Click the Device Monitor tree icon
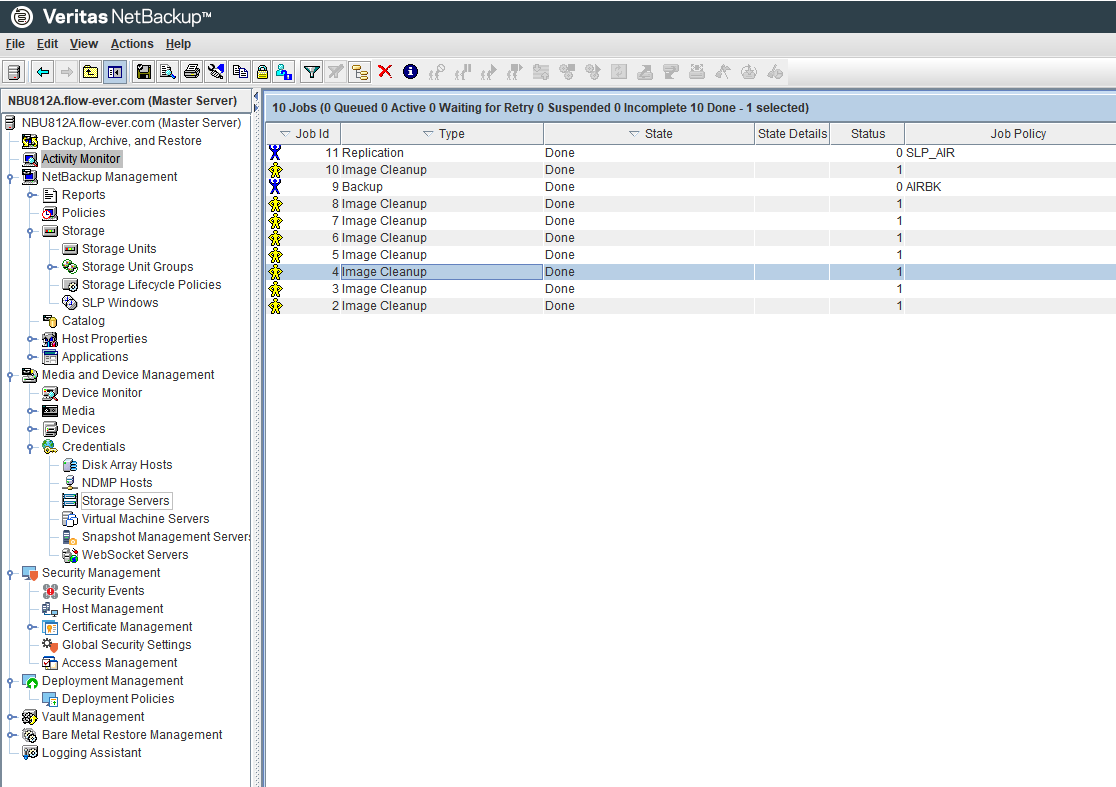Screen dimensions: 1116x787 50,393
